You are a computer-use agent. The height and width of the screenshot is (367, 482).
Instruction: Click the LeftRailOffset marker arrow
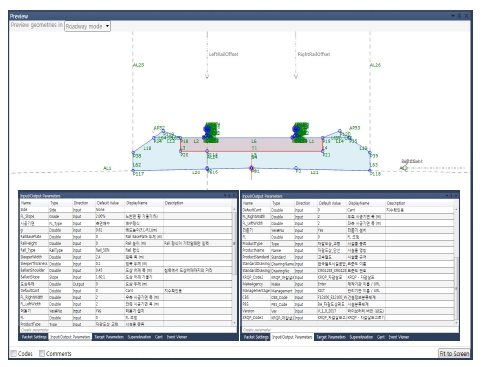coord(207,76)
